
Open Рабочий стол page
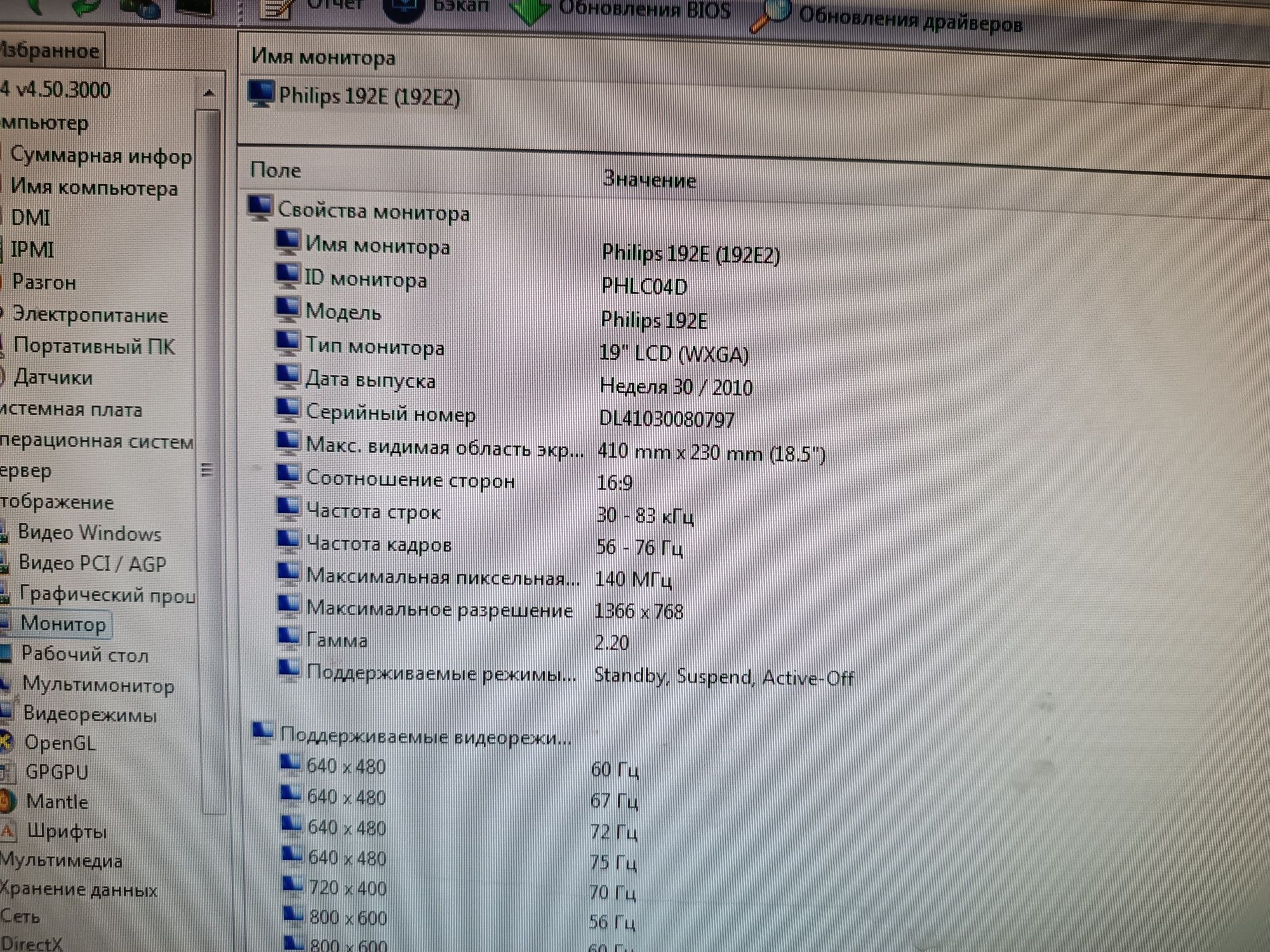(x=84, y=654)
